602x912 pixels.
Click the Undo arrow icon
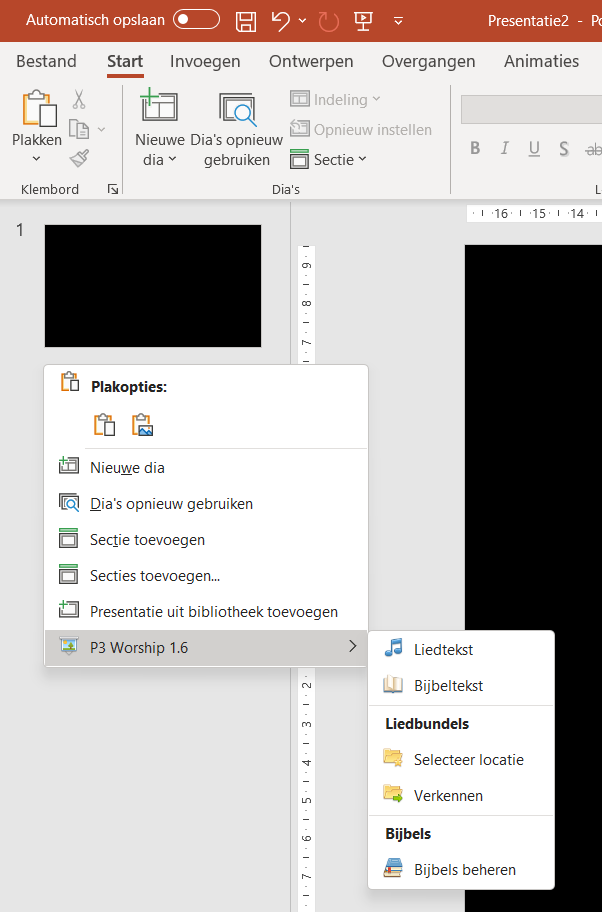[x=281, y=20]
